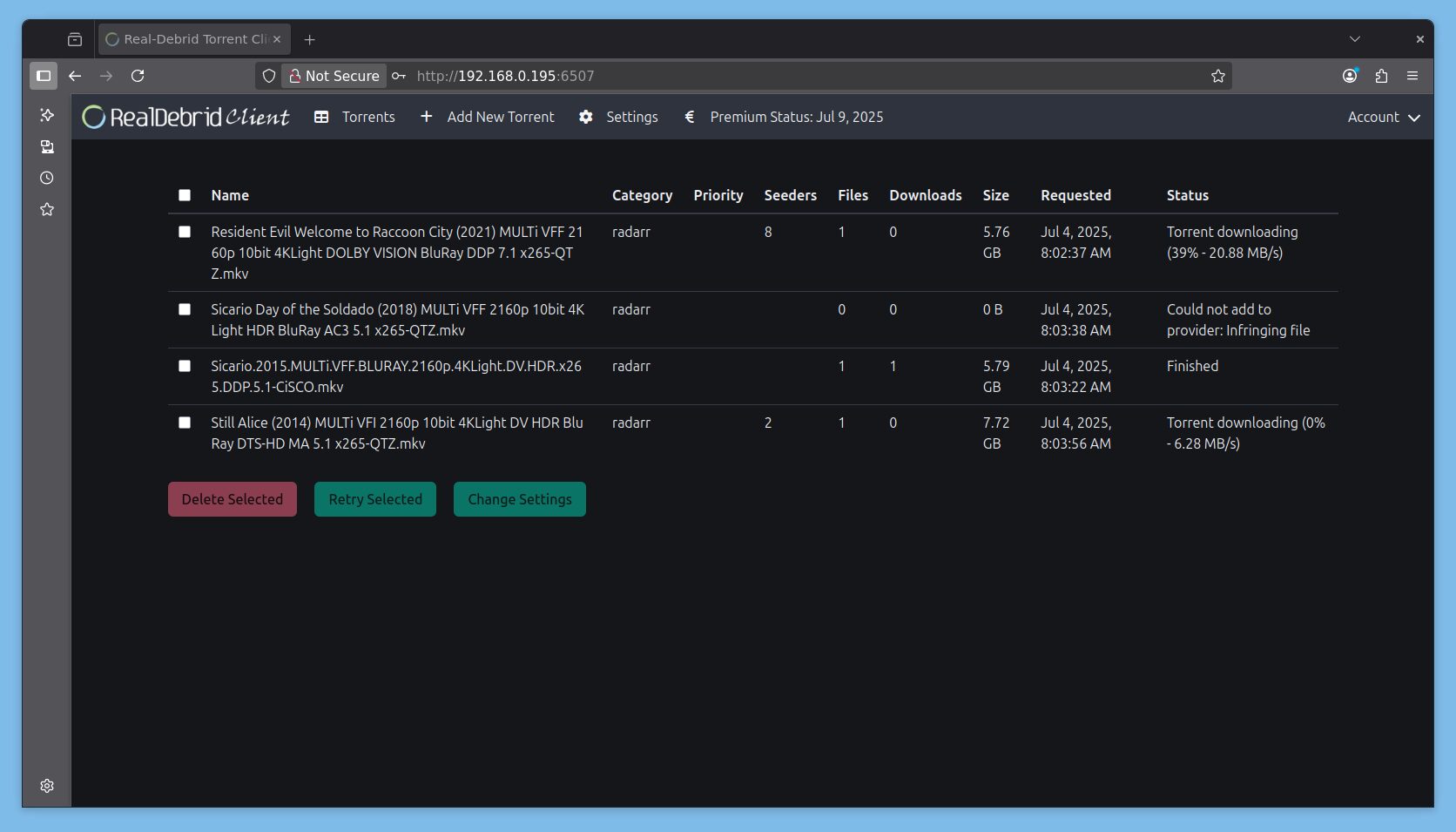
Task: Sort by the Status column header
Action: tap(1188, 195)
